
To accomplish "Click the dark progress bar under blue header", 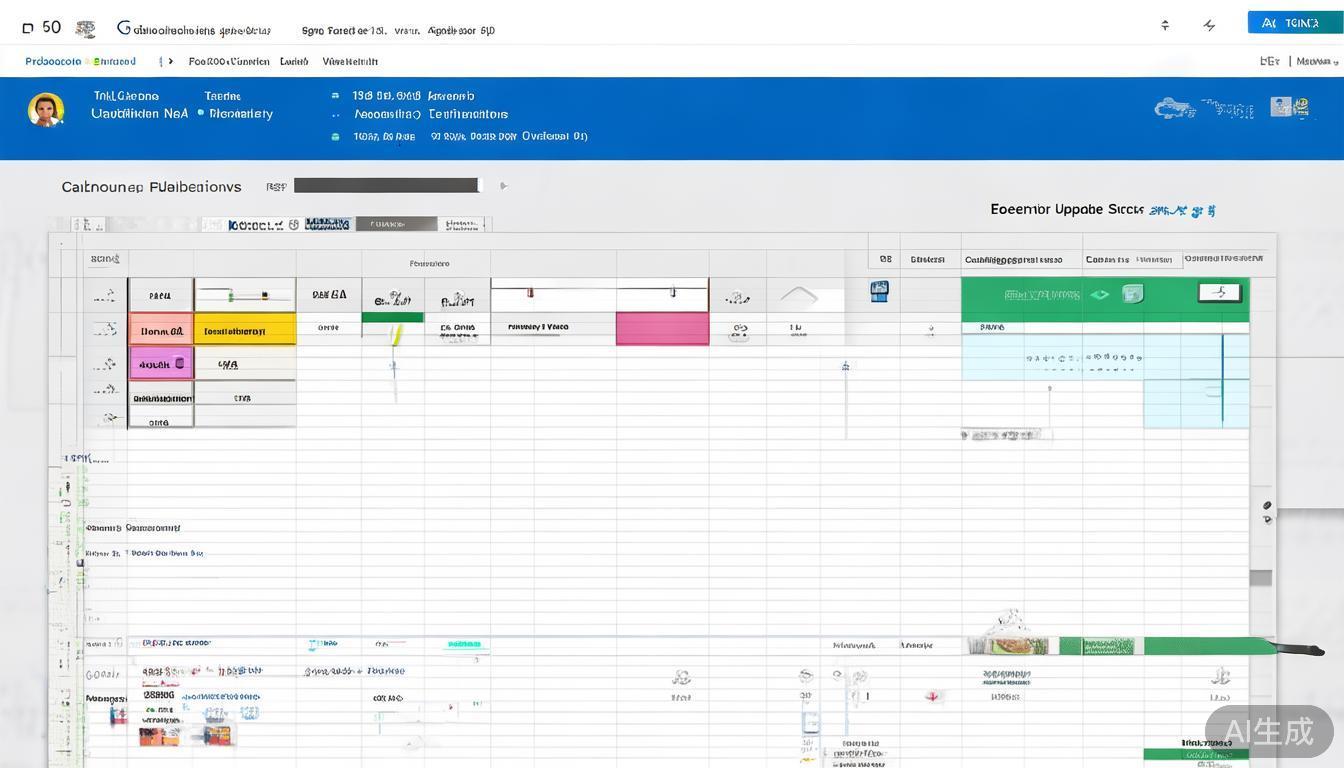I will tap(386, 185).
